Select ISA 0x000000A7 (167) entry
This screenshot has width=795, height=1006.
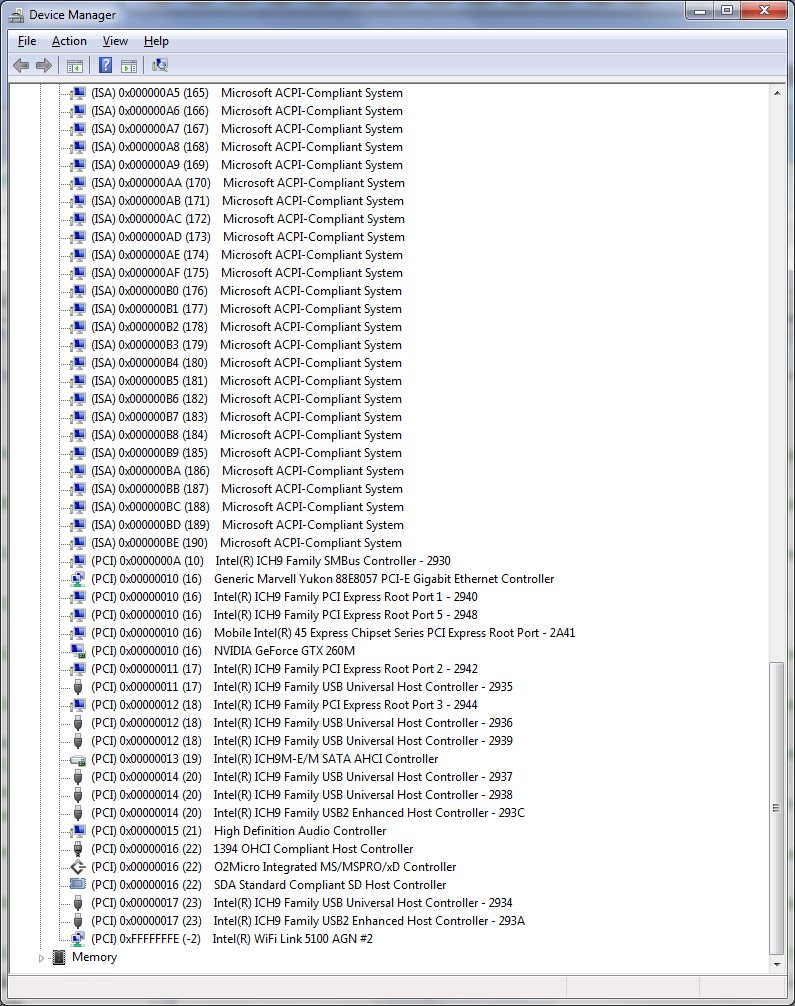[247, 129]
